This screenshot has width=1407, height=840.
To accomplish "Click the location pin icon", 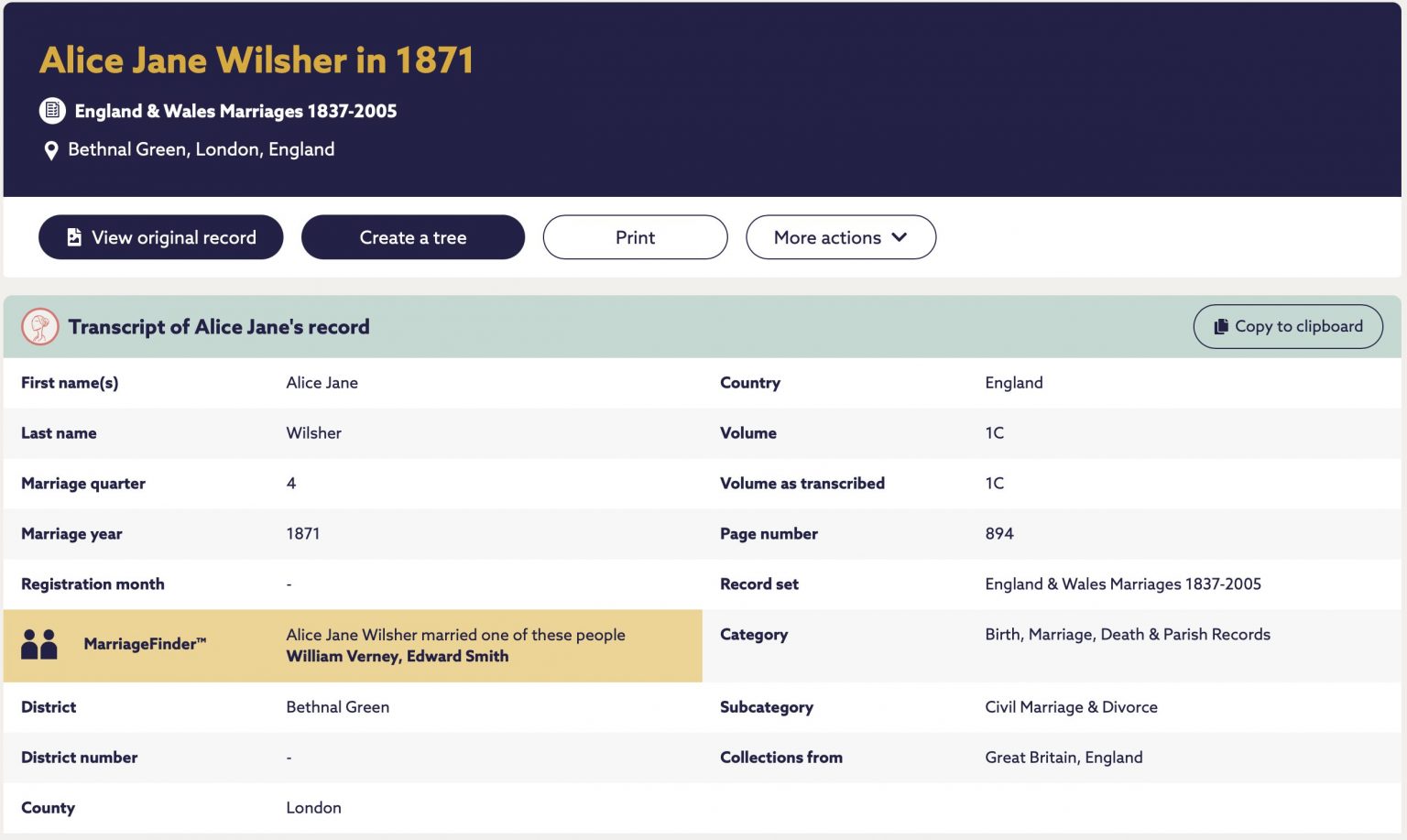I will 51,150.
